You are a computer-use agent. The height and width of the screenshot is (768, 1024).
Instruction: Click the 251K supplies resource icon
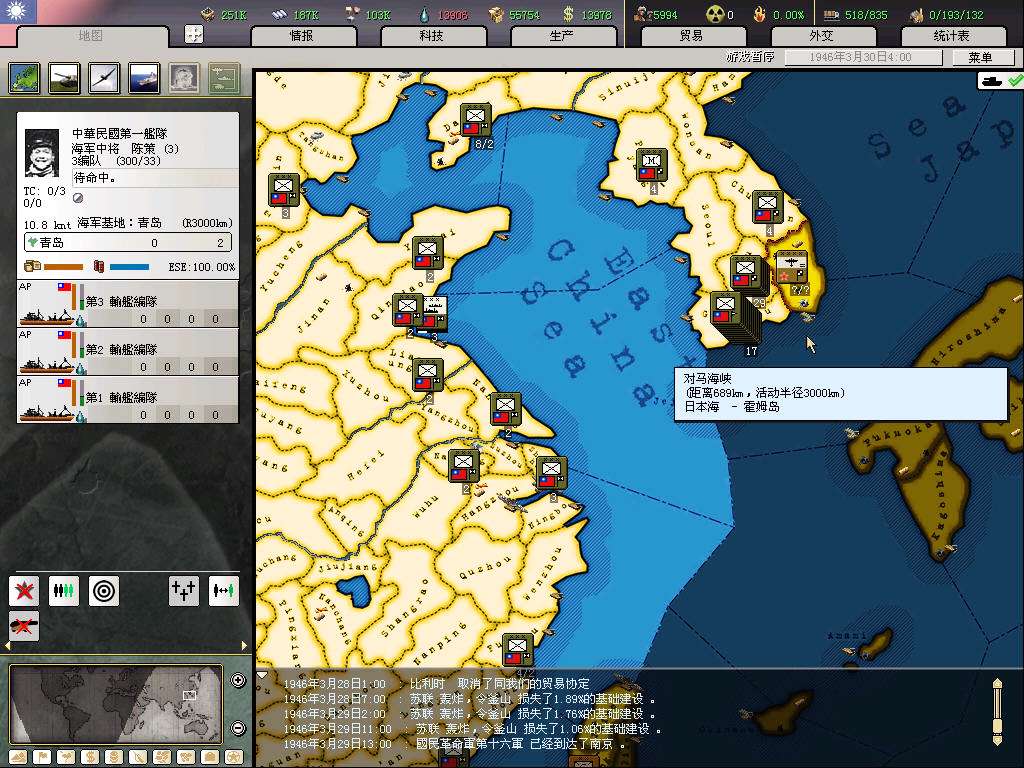(208, 13)
